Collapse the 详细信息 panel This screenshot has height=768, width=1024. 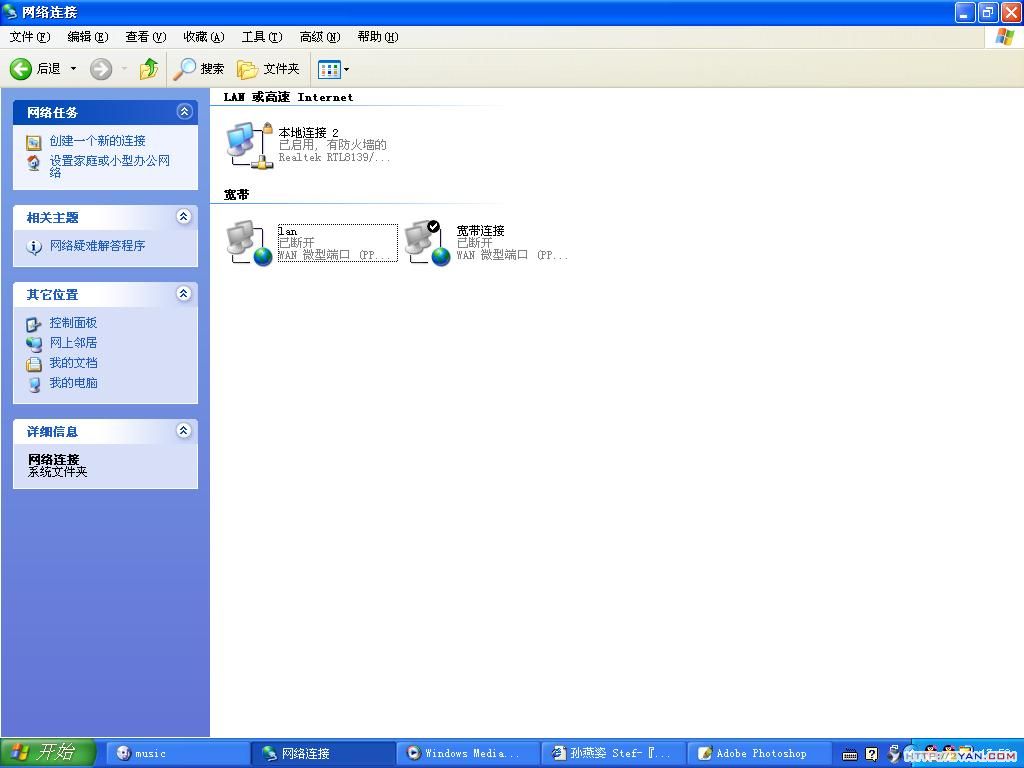(183, 431)
